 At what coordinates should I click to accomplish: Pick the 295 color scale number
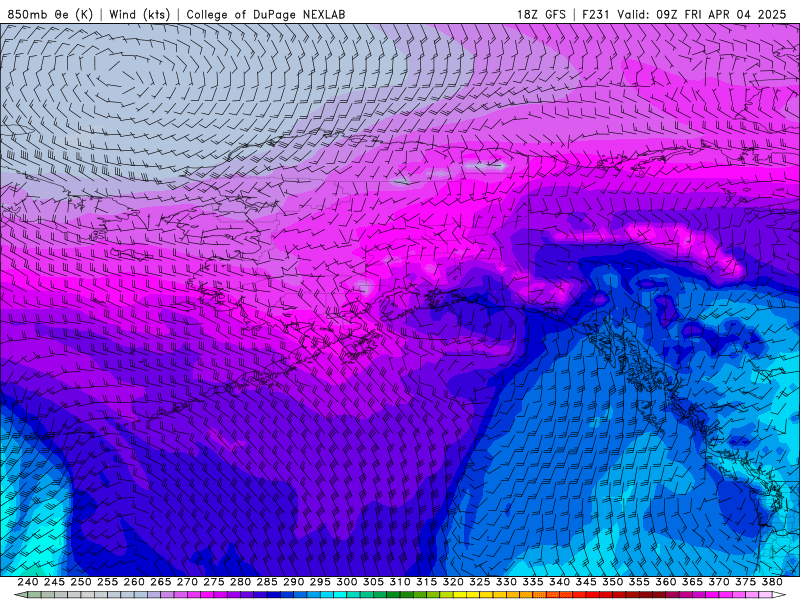[x=320, y=582]
